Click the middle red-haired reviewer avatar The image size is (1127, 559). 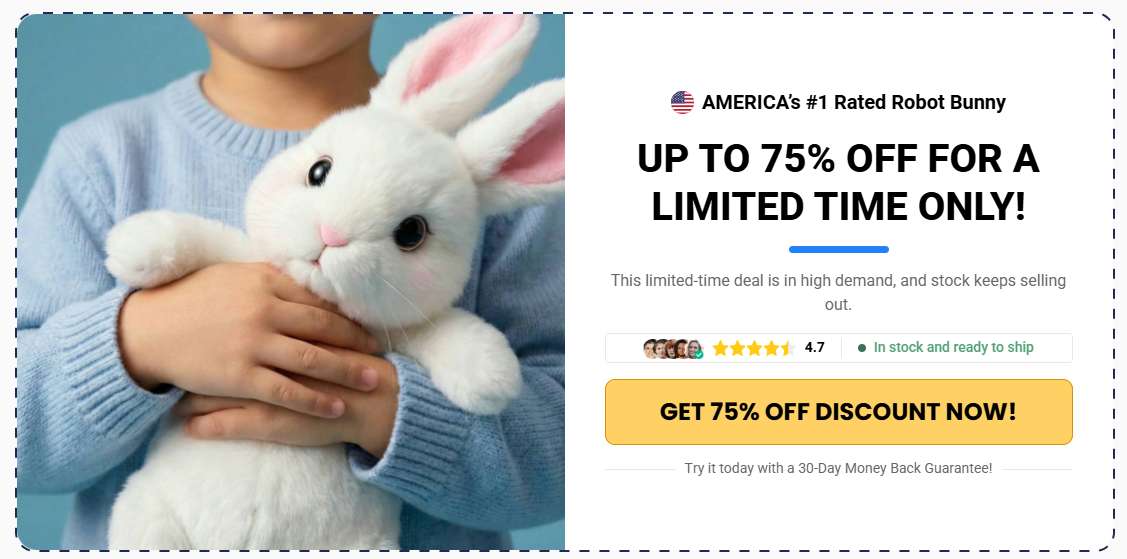coord(671,348)
